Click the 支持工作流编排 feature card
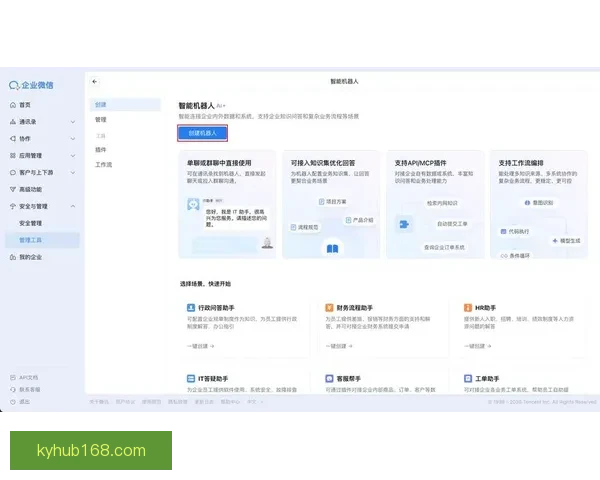 [539, 204]
